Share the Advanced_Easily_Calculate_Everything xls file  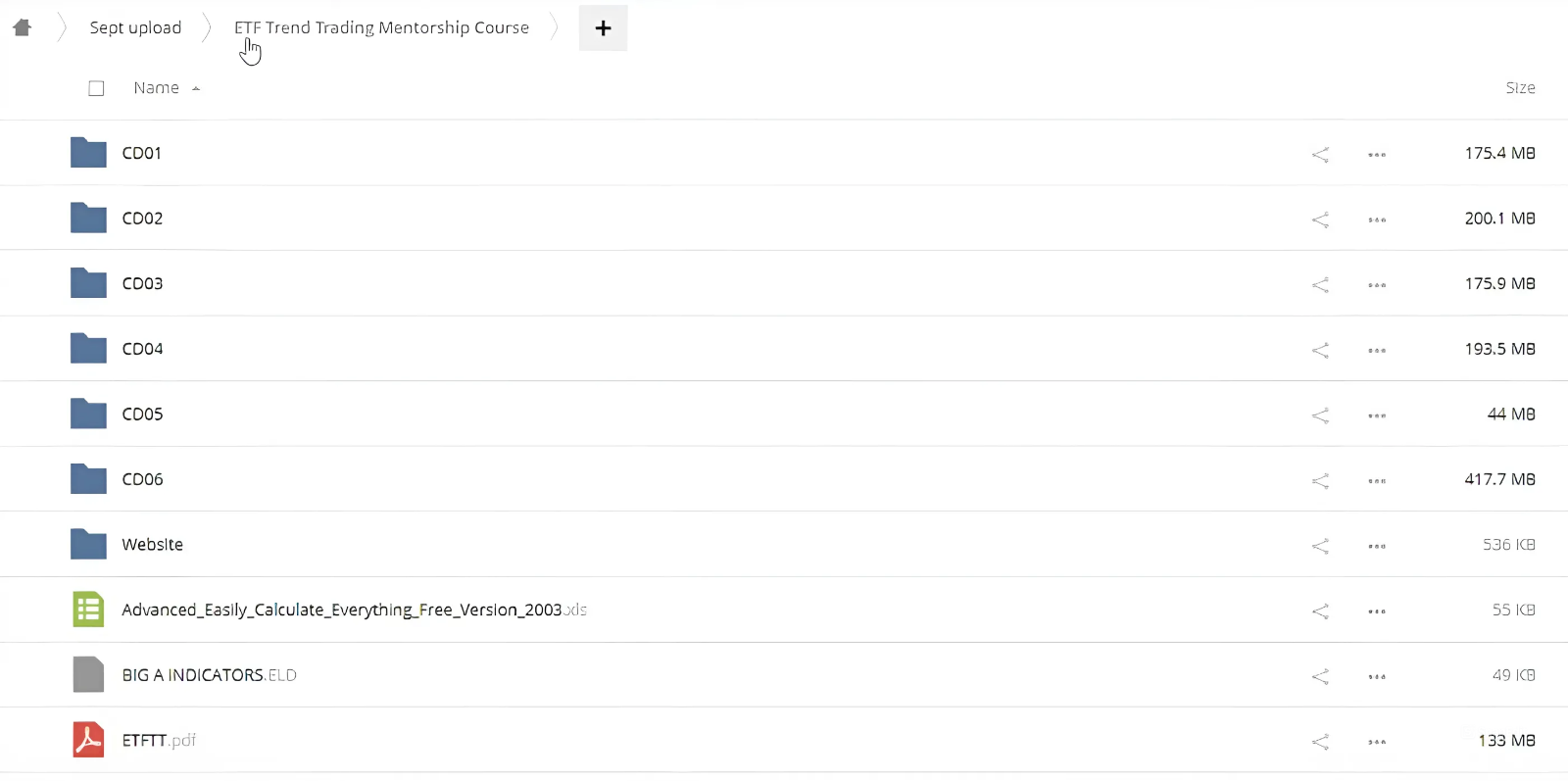click(x=1320, y=611)
